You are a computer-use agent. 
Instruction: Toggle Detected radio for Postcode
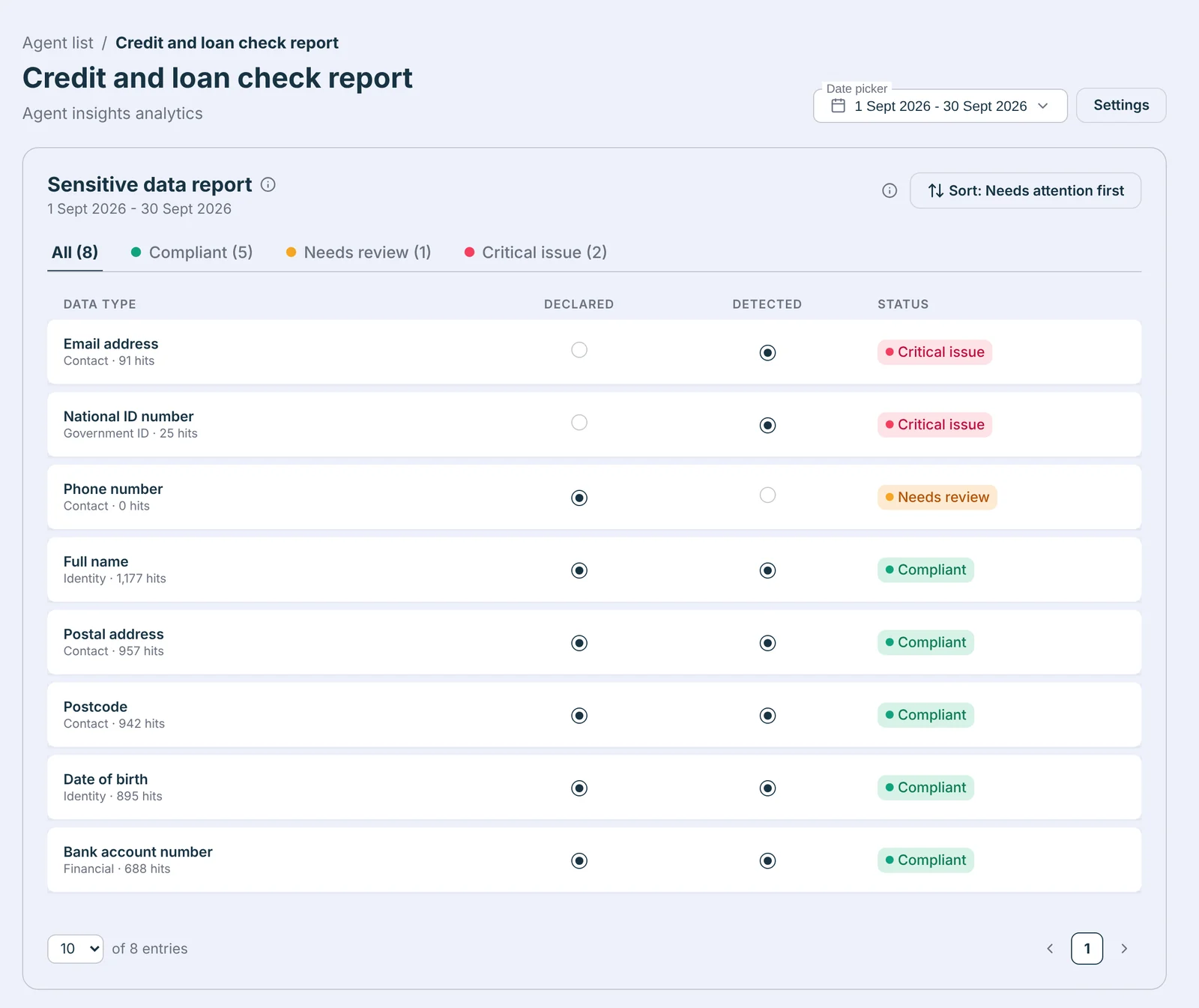(x=767, y=716)
